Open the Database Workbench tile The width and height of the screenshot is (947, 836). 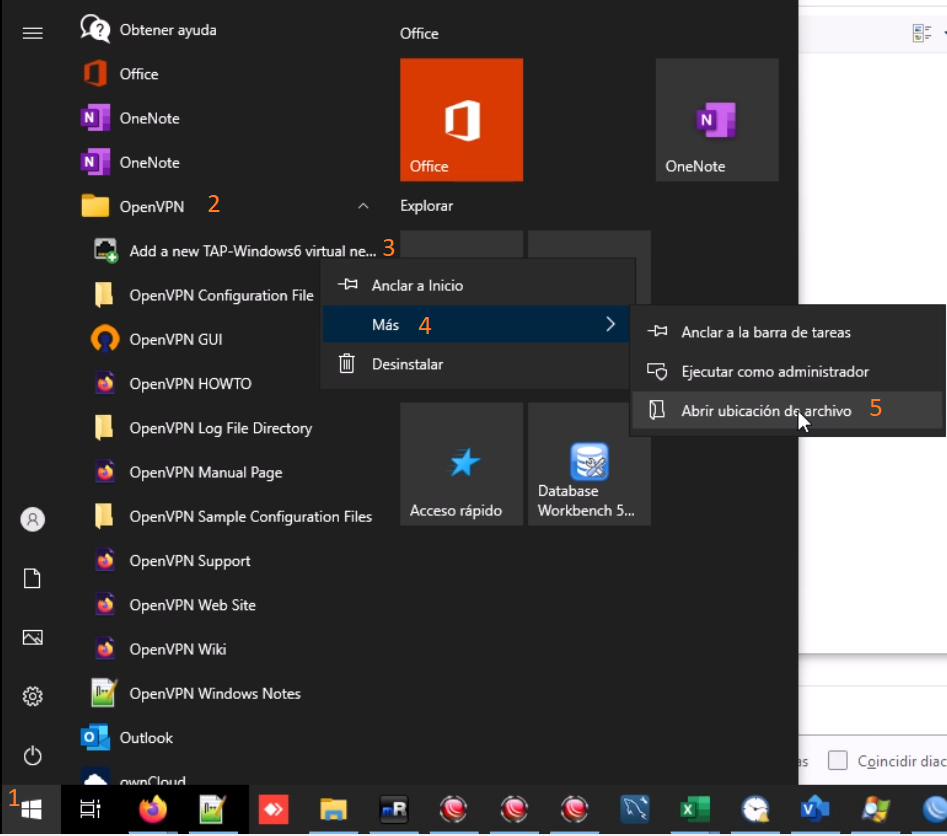click(x=589, y=464)
